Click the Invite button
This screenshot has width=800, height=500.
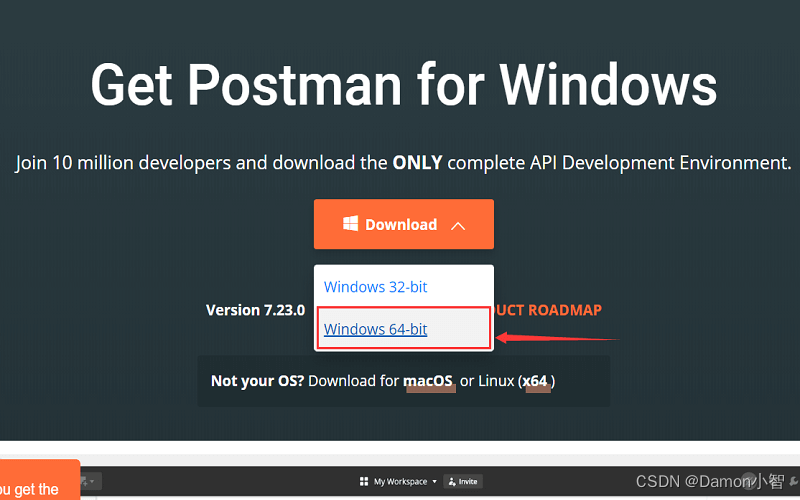[x=463, y=482]
